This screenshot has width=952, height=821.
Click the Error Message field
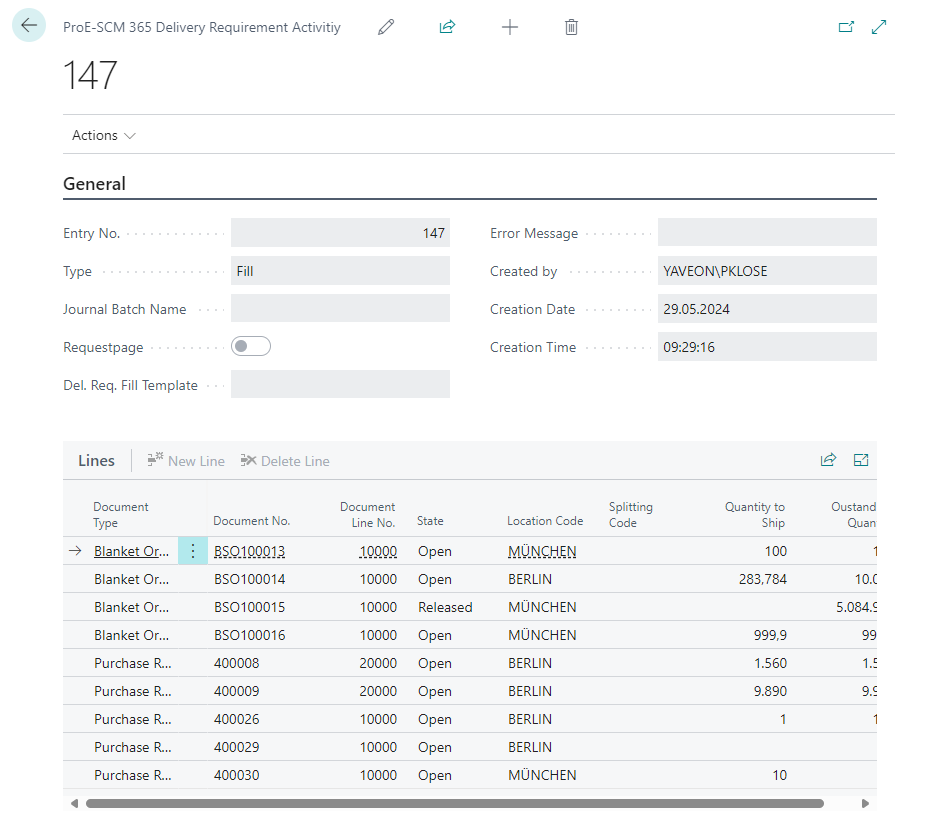(767, 233)
